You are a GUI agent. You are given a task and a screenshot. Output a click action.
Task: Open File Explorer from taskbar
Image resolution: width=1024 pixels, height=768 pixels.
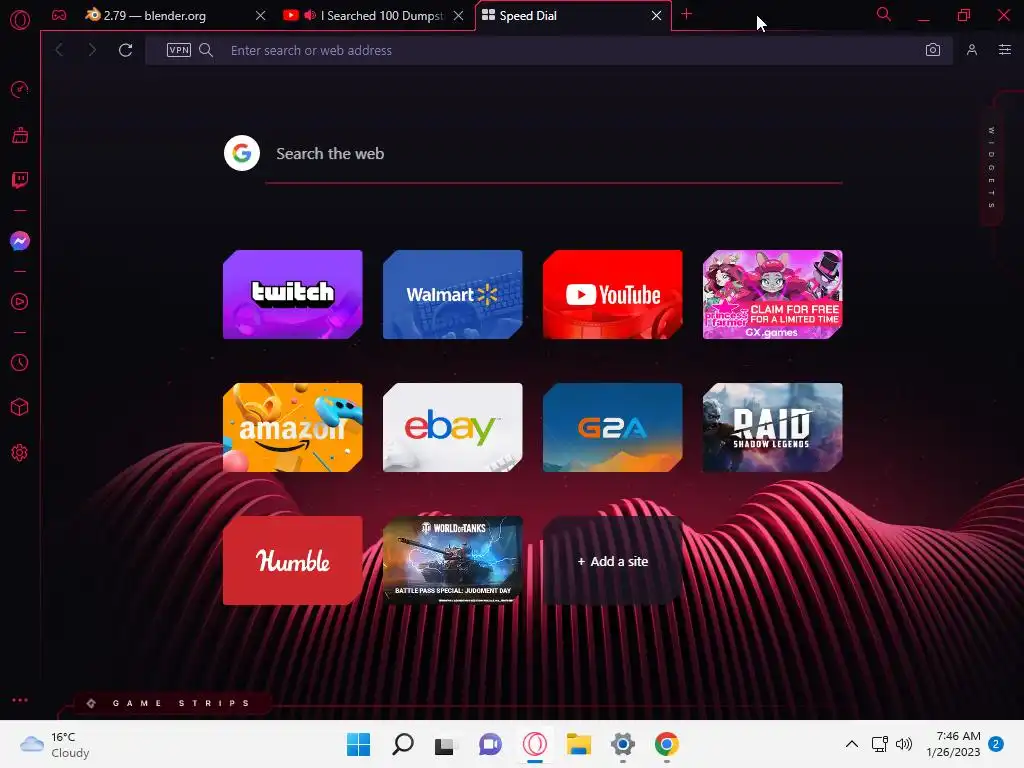579,744
